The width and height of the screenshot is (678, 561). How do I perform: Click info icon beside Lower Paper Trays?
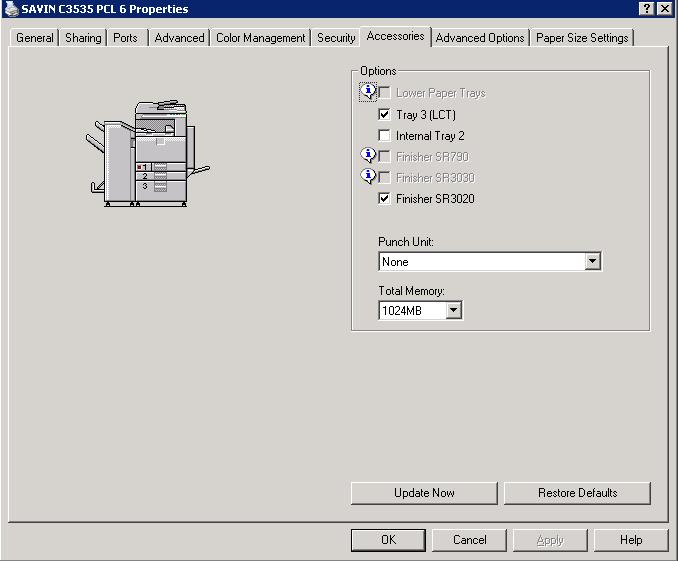[368, 92]
